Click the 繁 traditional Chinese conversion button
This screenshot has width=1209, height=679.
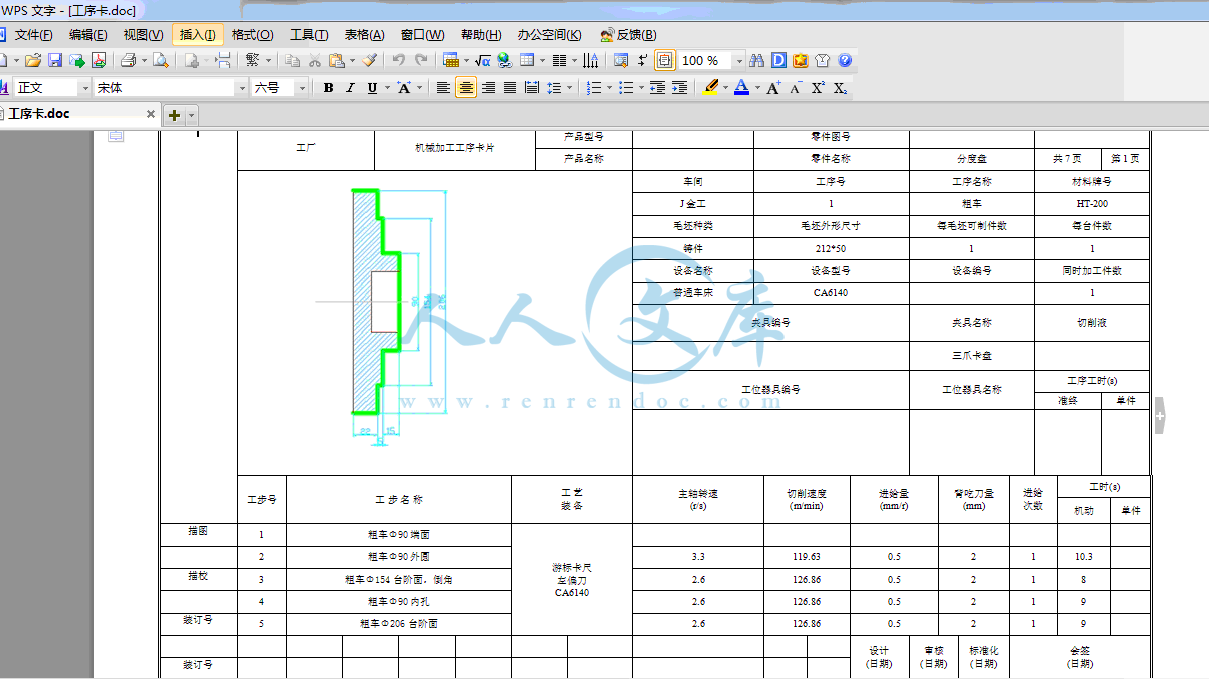tap(252, 60)
